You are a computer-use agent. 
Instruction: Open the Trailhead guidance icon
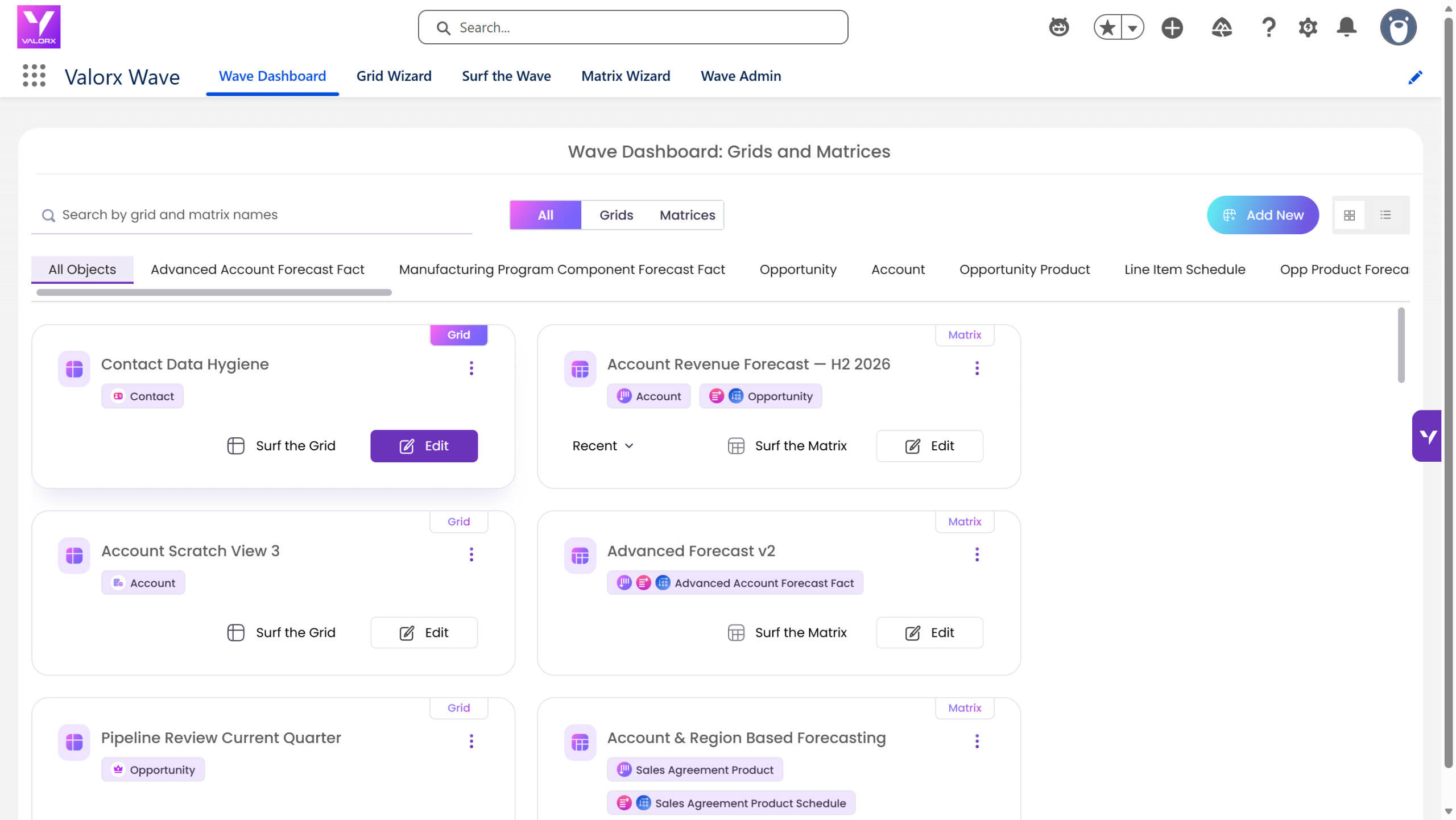pos(1221,27)
